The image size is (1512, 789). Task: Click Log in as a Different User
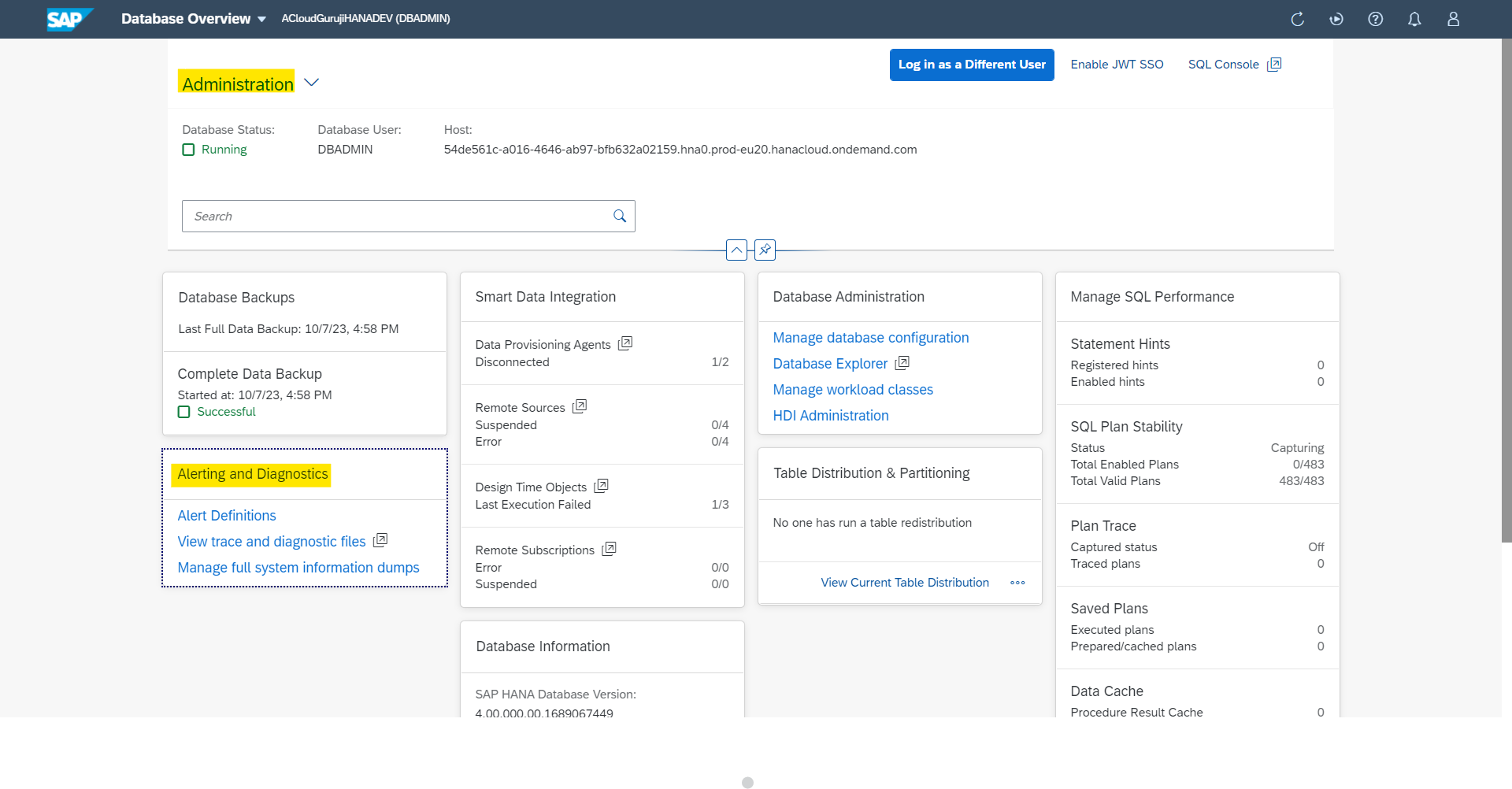tap(972, 65)
